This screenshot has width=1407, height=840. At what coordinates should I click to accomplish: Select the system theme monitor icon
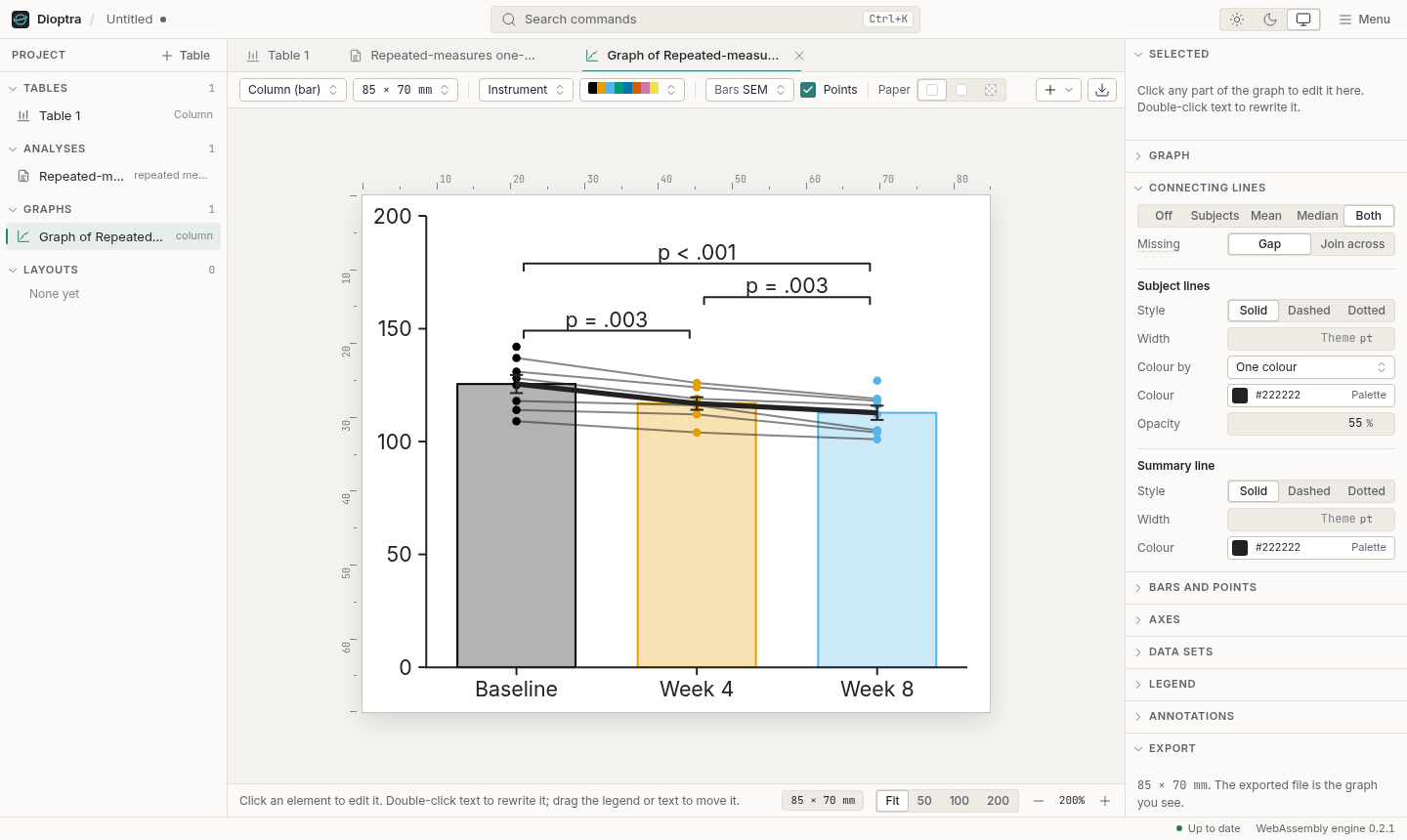[1303, 20]
